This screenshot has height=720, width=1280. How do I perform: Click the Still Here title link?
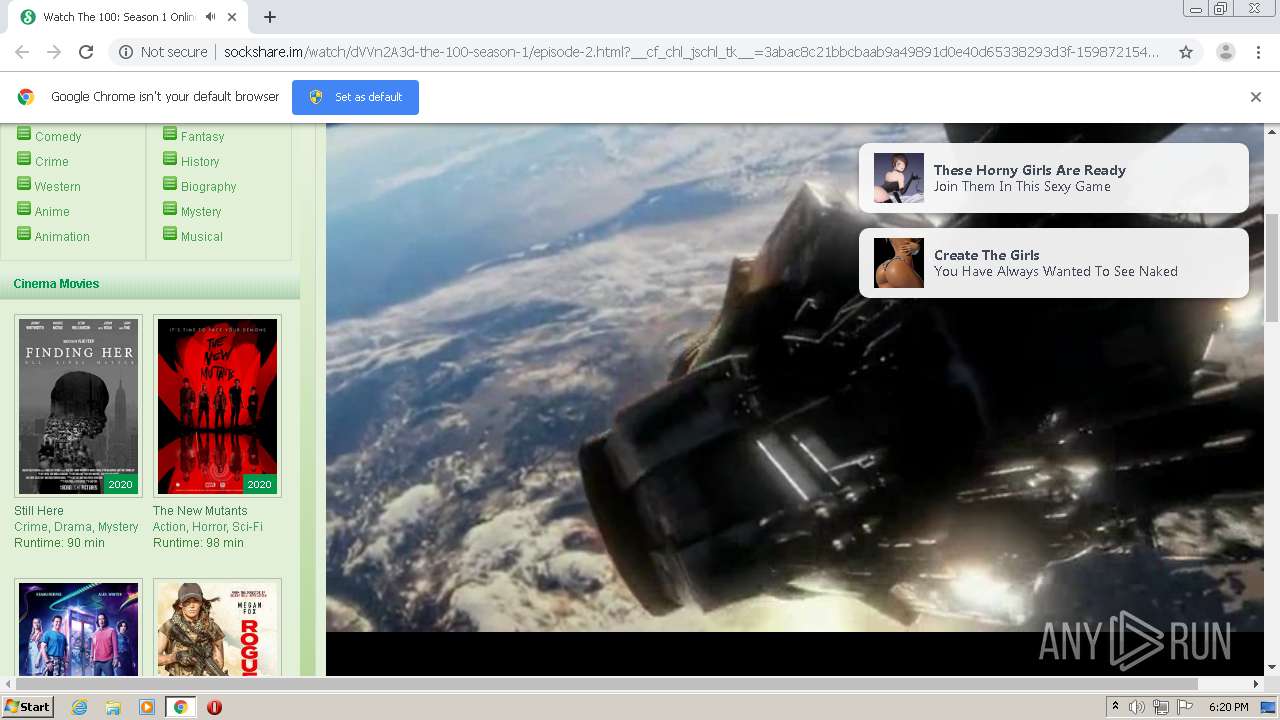(x=39, y=511)
